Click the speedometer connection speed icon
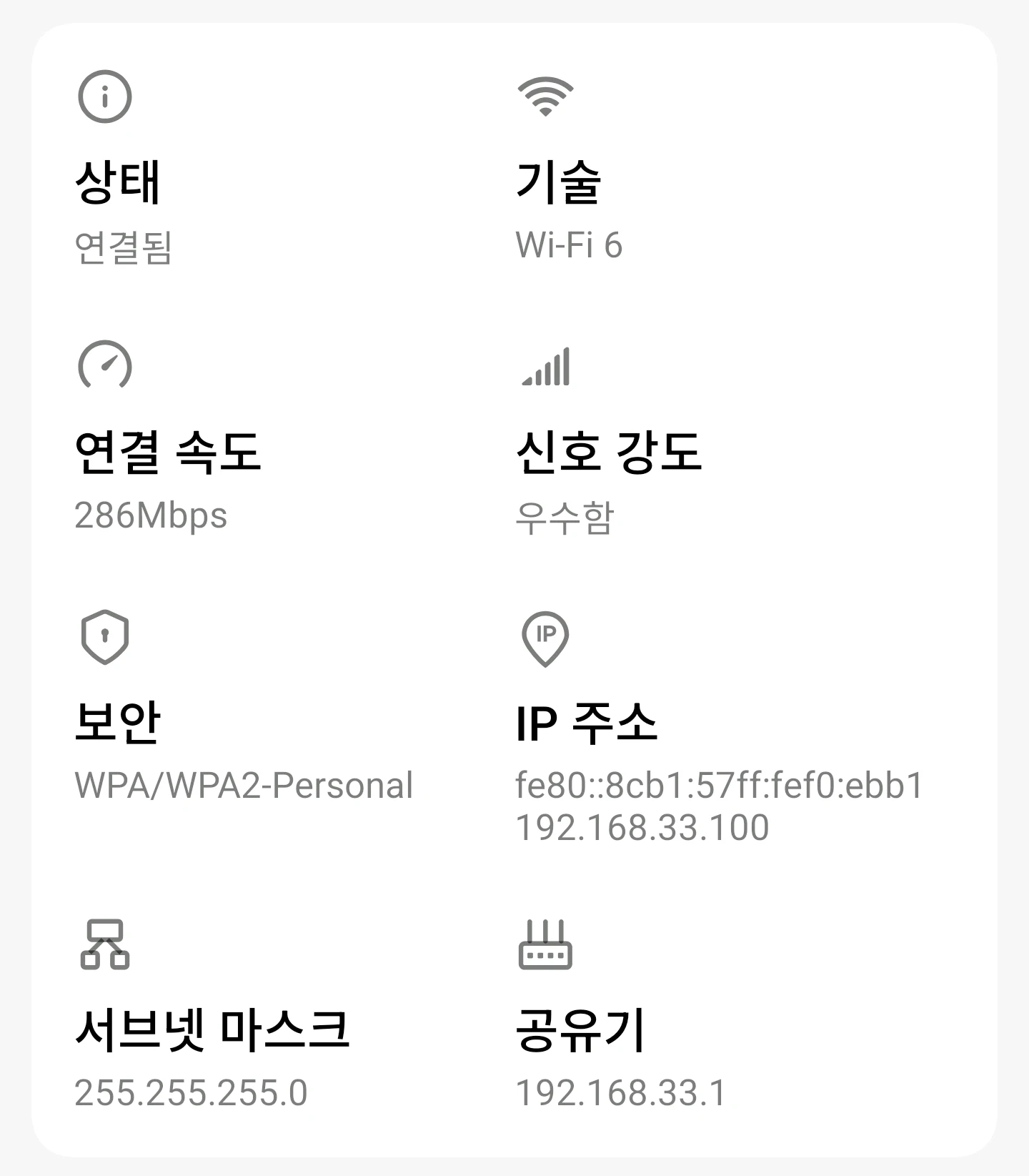 pyautogui.click(x=104, y=365)
